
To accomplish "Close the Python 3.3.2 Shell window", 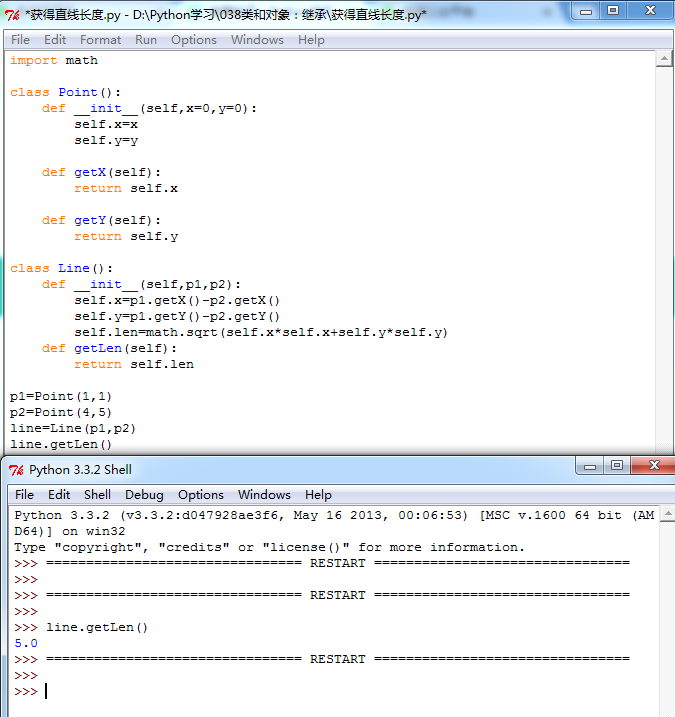I will pyautogui.click(x=653, y=465).
